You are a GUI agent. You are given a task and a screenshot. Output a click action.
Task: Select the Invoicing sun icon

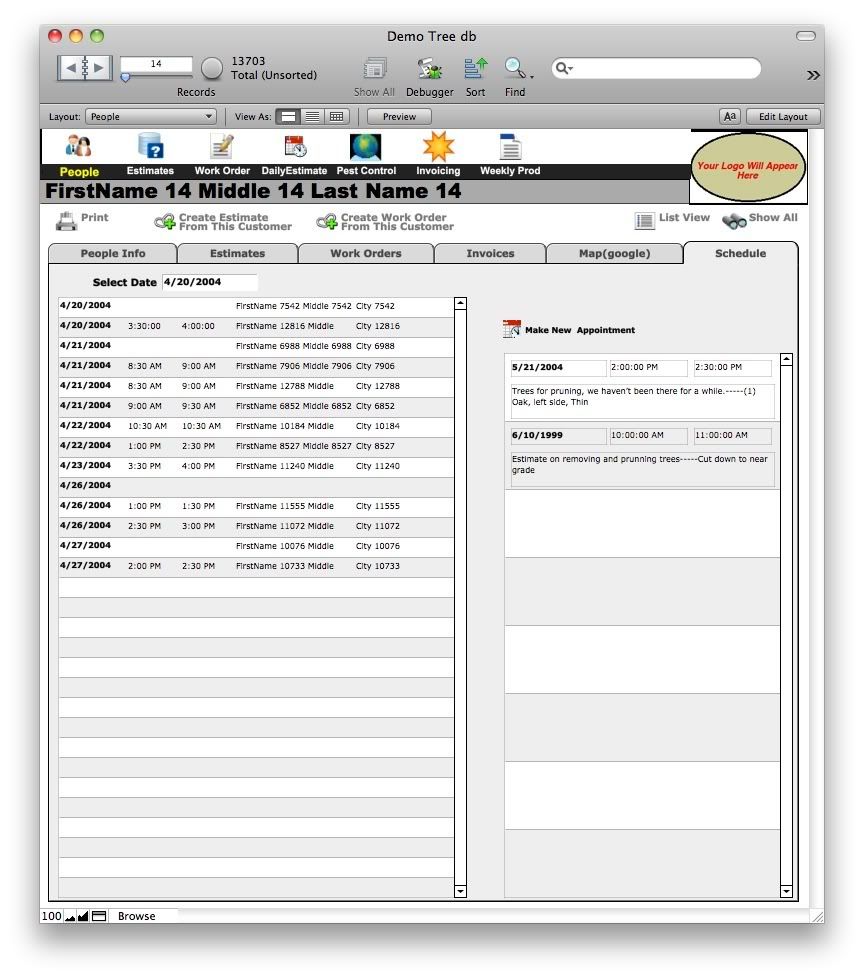(437, 146)
